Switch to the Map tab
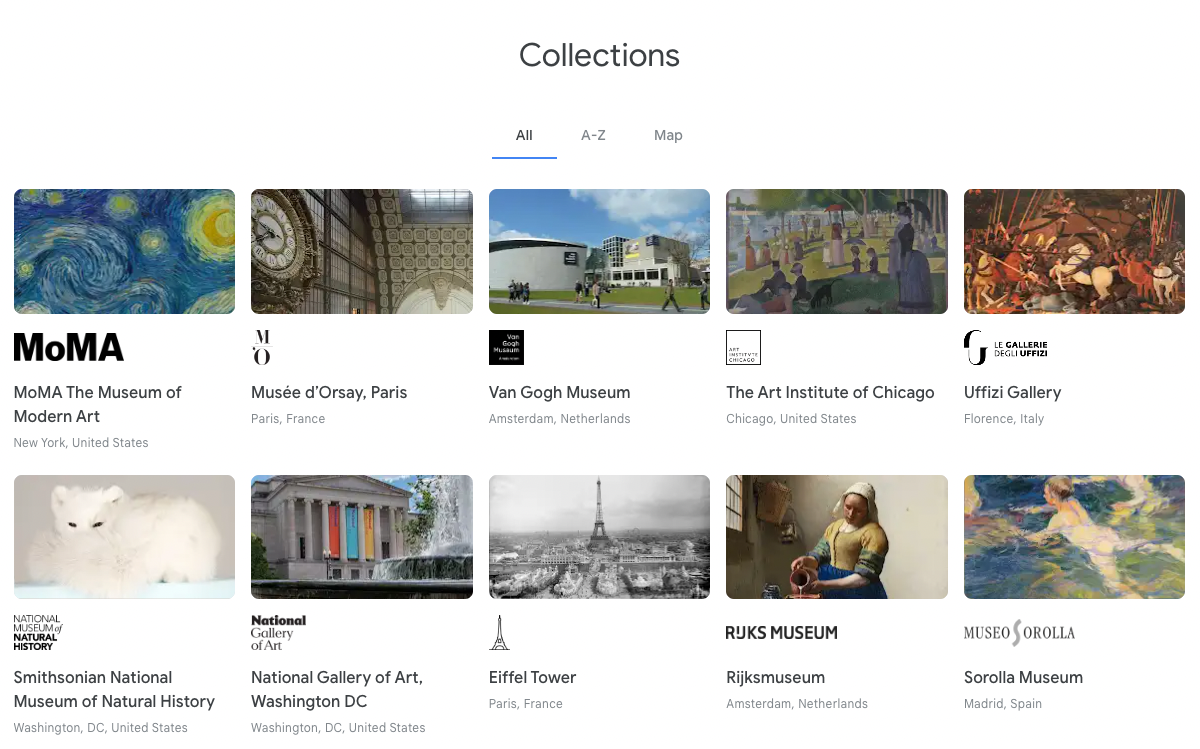Screen dimensions: 1200x749 668,135
